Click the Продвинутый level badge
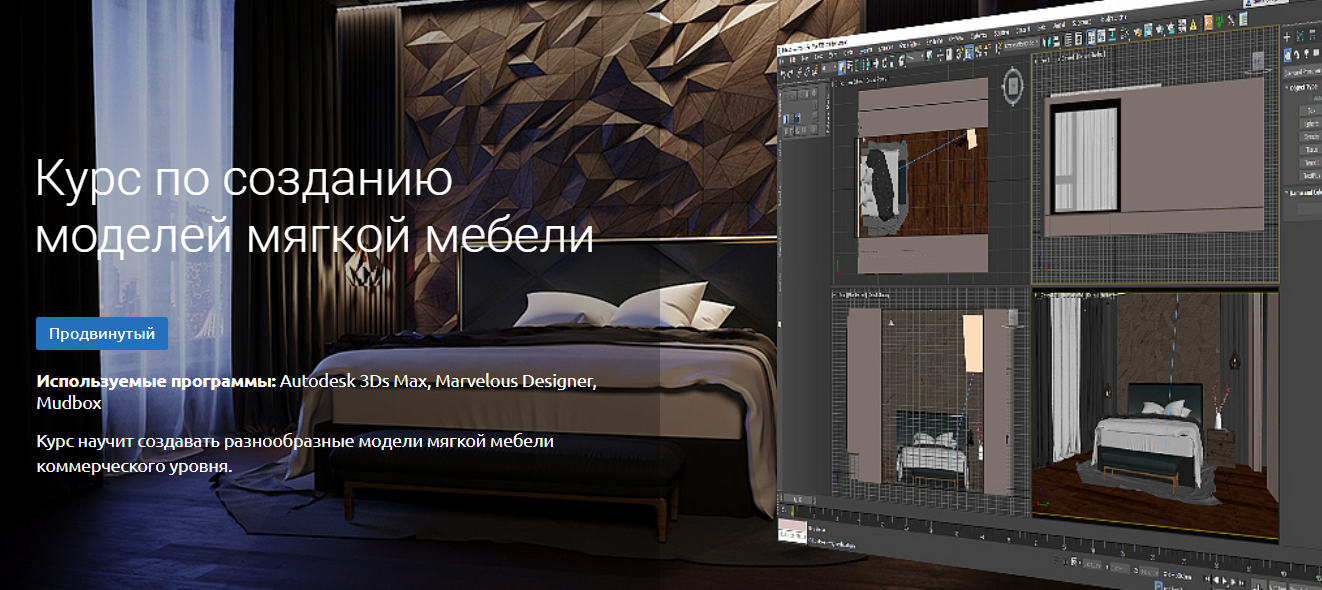1322x590 pixels. [100, 334]
